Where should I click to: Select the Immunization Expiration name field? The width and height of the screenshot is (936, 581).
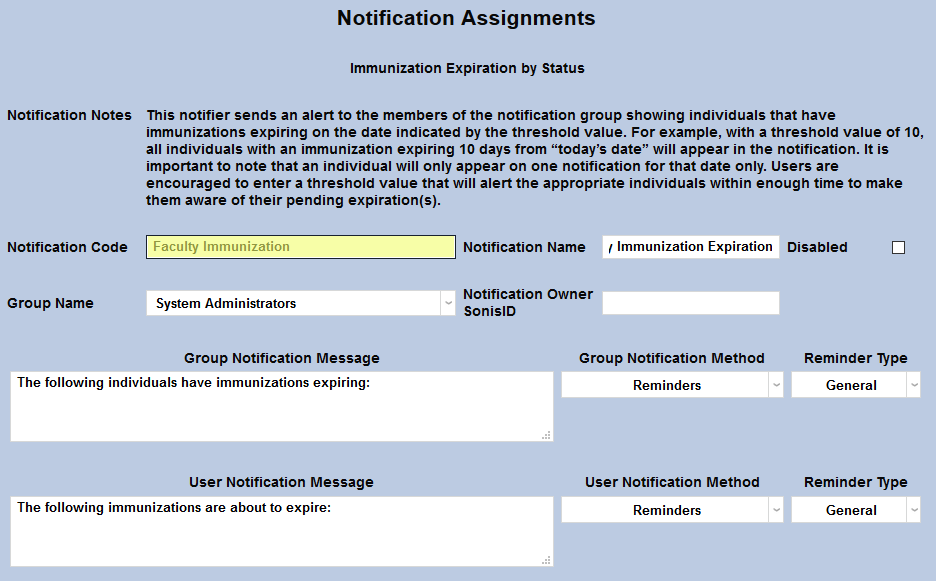click(x=690, y=246)
